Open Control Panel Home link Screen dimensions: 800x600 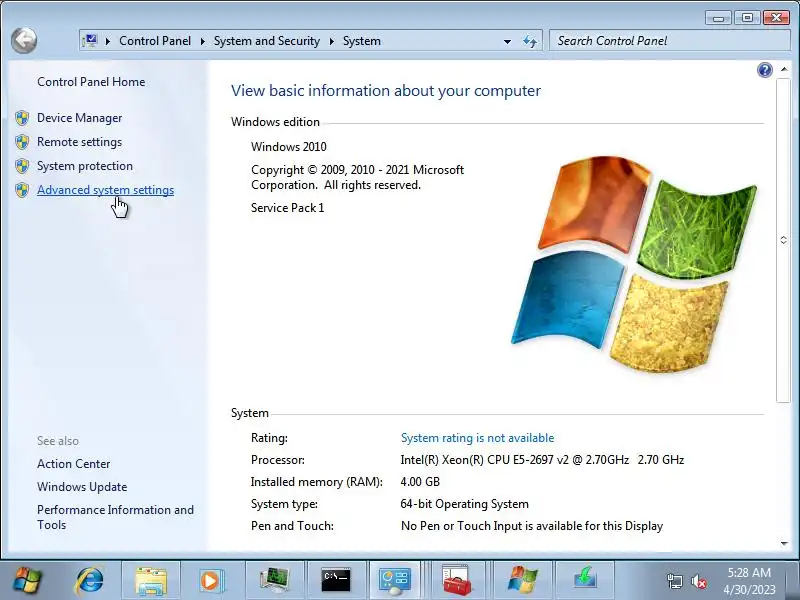point(91,82)
